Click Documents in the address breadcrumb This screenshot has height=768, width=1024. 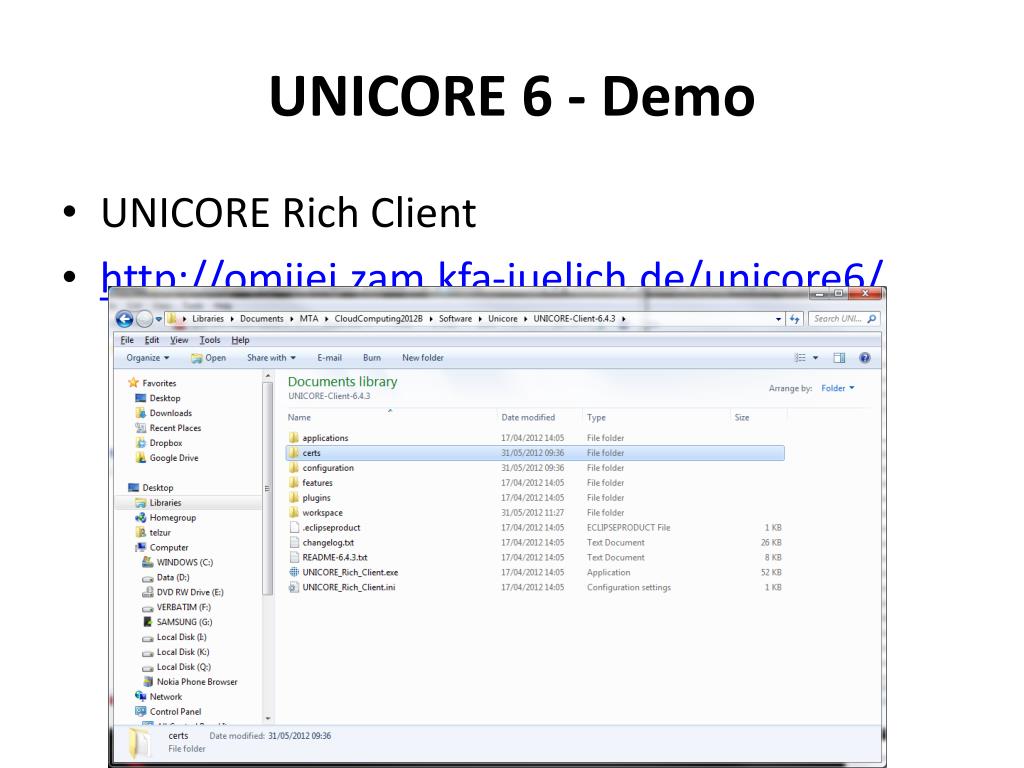tap(261, 319)
